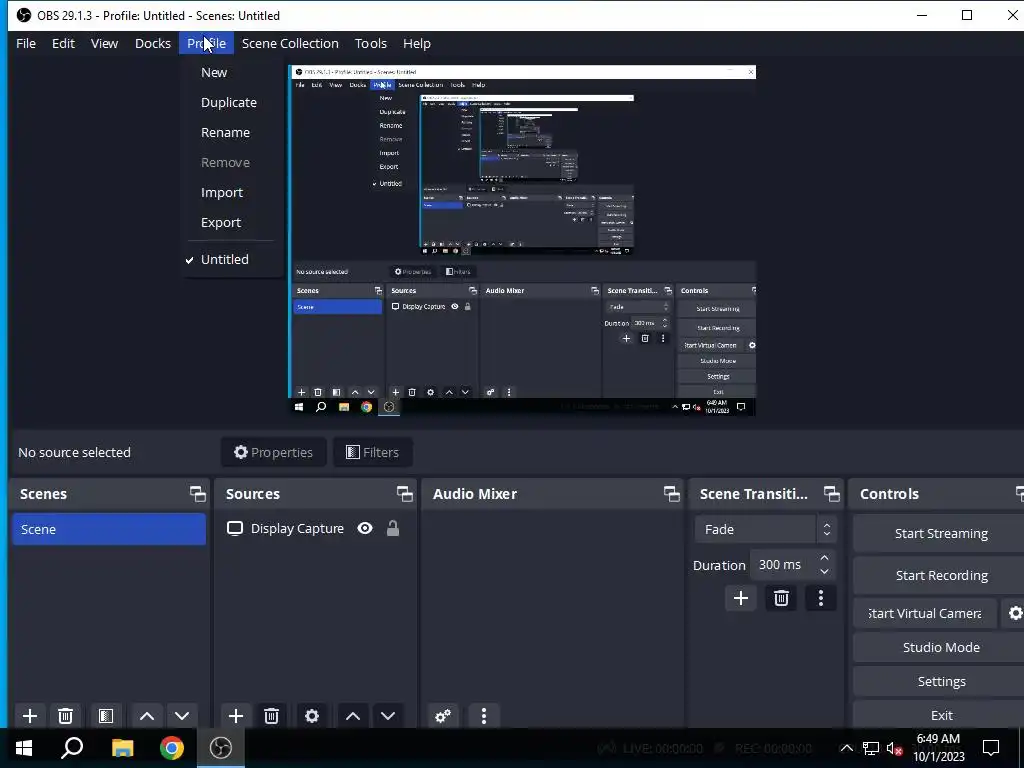This screenshot has height=768, width=1024.
Task: Open Audio Mixer advanced audio properties gears
Action: [x=443, y=716]
